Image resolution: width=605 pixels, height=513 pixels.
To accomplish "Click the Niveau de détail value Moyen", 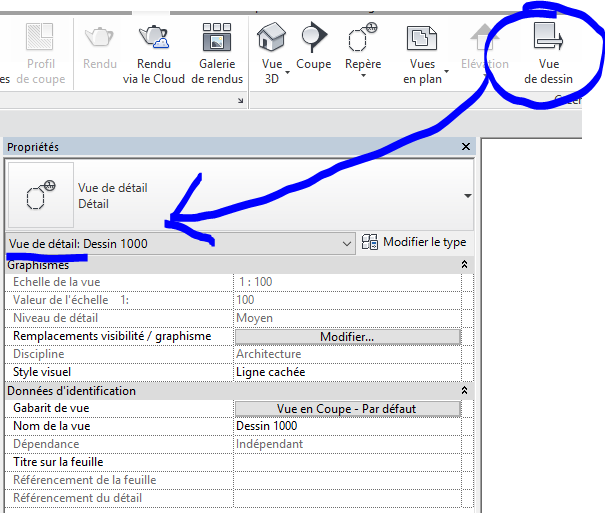I will click(348, 318).
